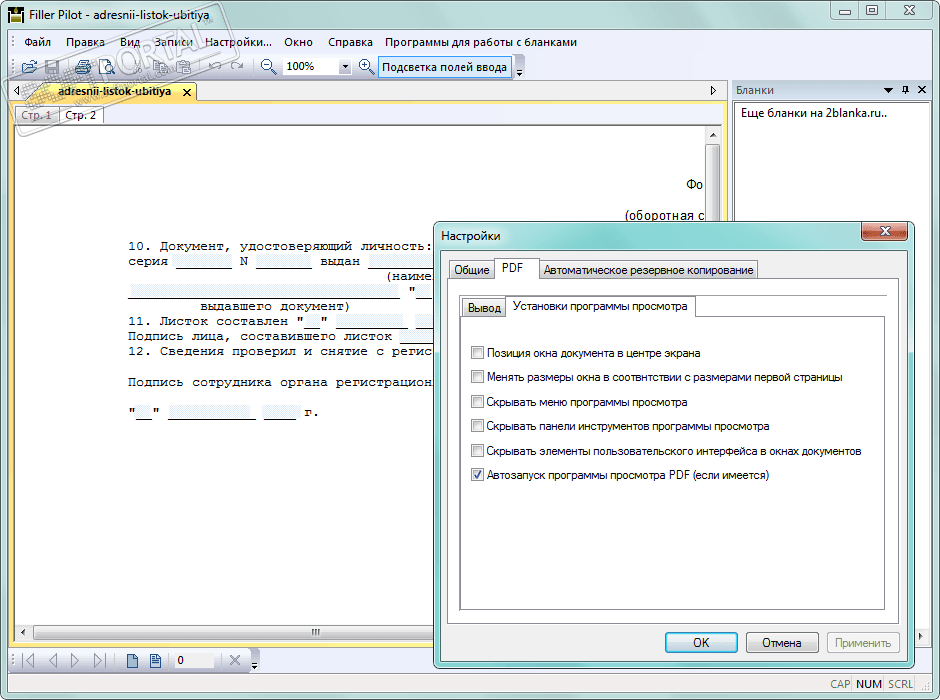This screenshot has width=940, height=700.
Task: Switch to the Вывод sub-tab
Action: (x=484, y=307)
